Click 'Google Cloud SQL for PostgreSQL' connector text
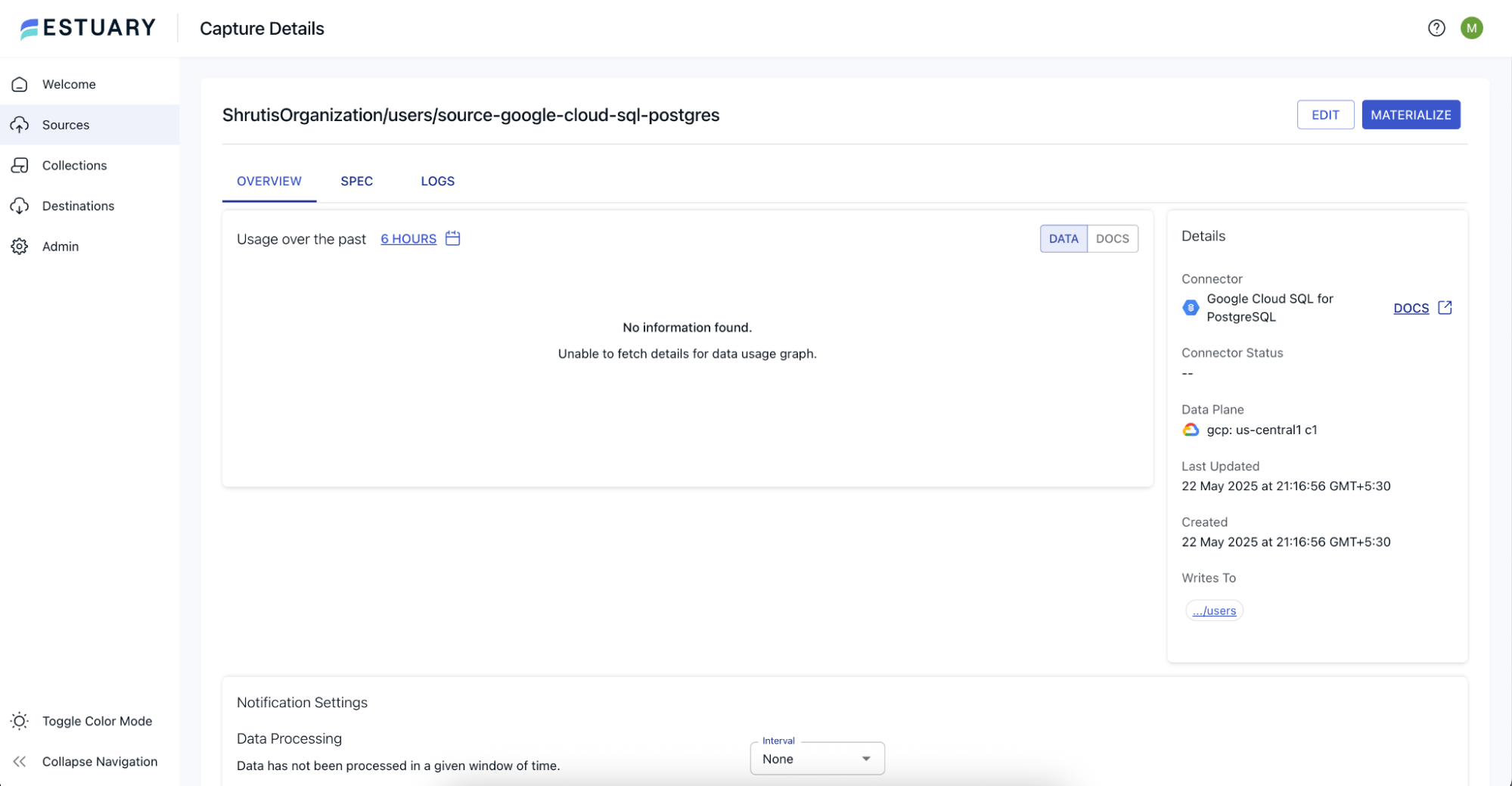1512x786 pixels. point(1269,307)
